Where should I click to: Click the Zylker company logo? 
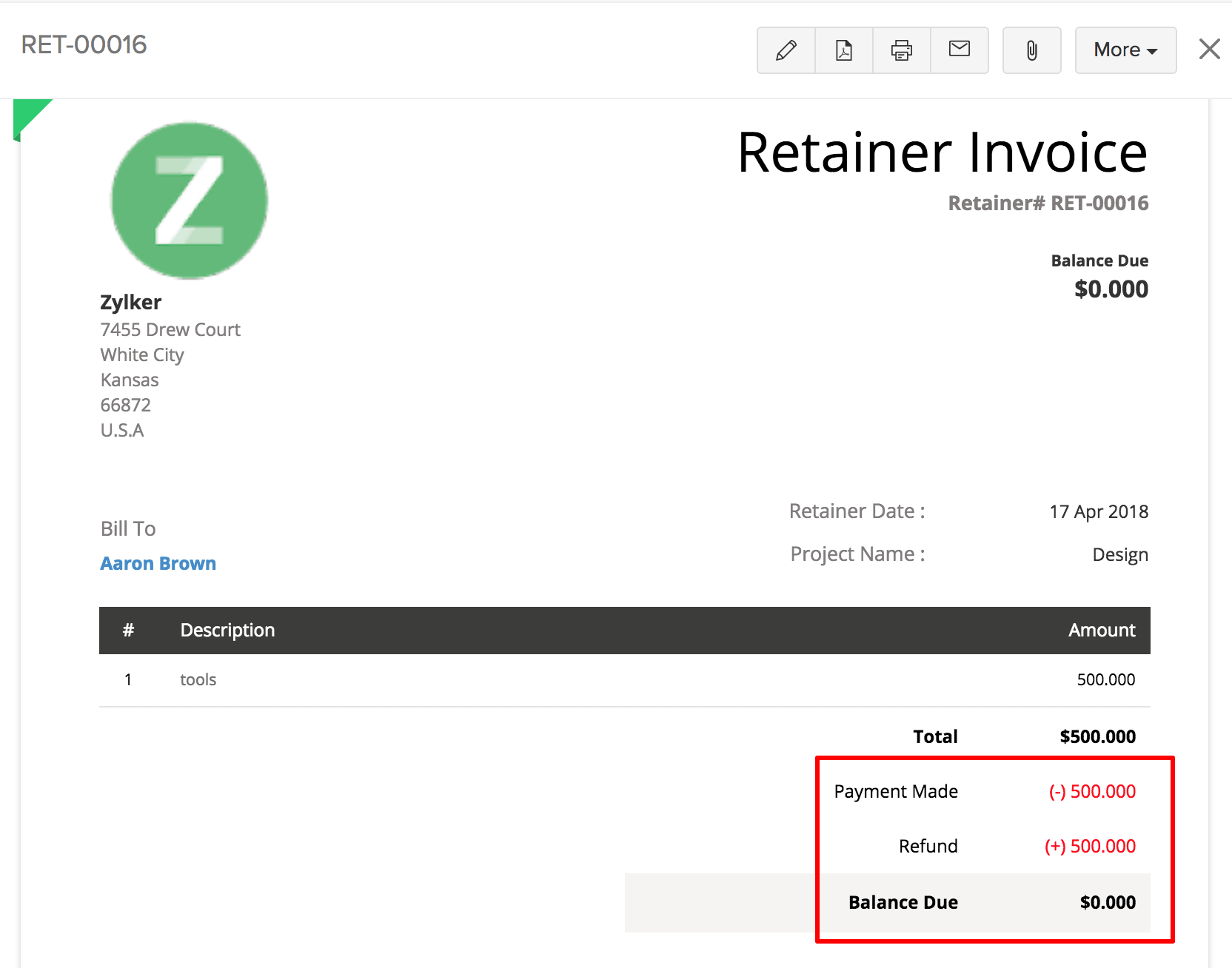click(x=189, y=200)
